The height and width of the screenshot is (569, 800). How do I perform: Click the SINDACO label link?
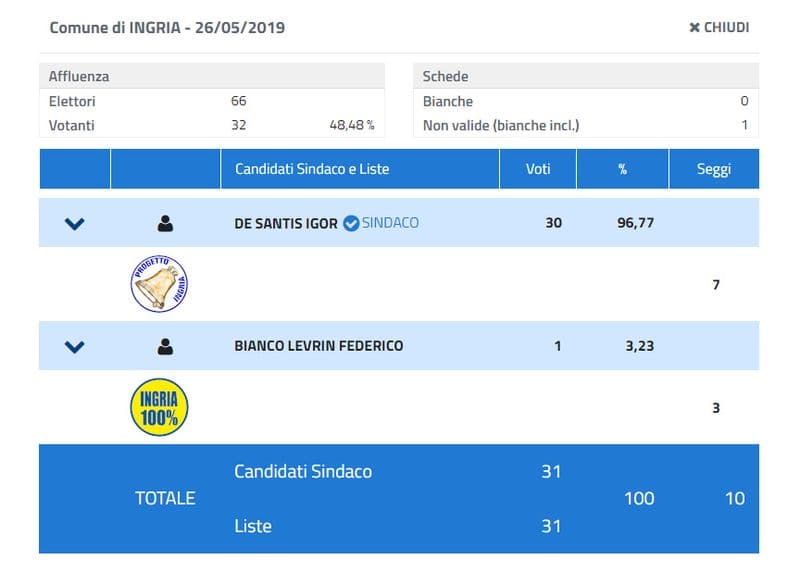(x=390, y=223)
